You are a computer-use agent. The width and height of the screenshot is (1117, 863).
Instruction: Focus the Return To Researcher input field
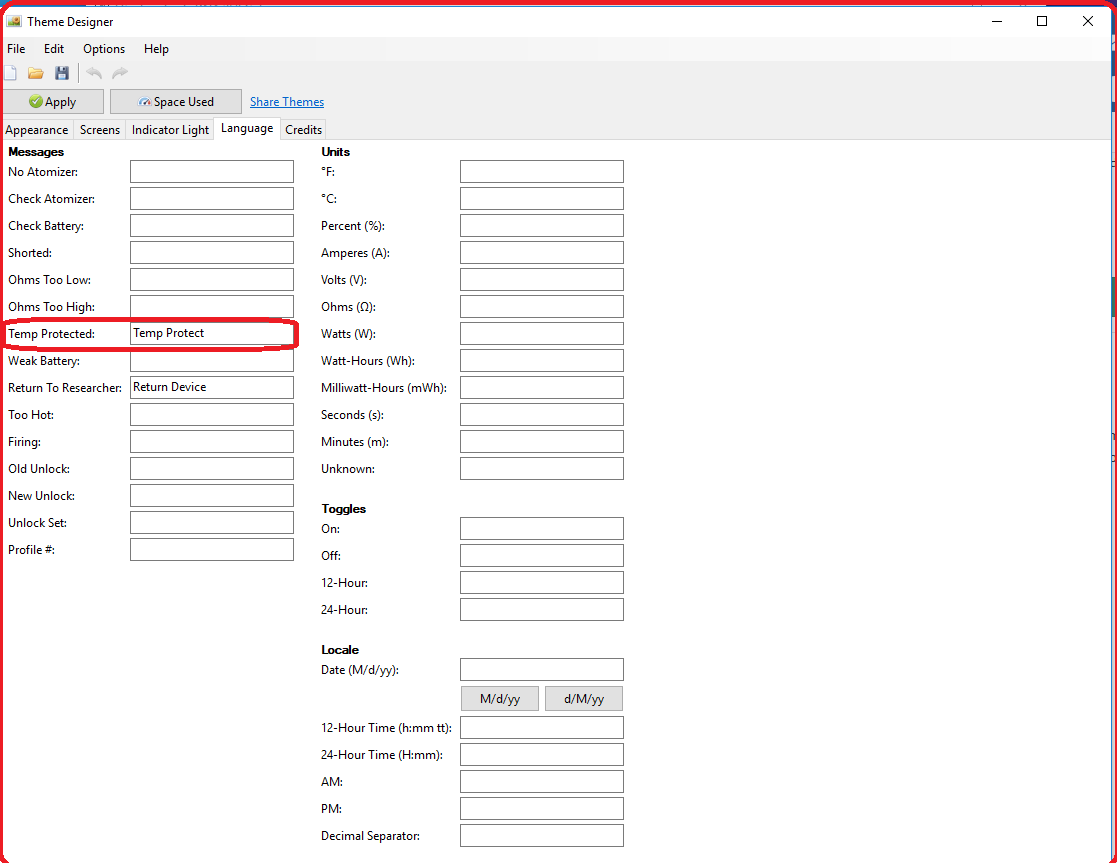pyautogui.click(x=211, y=388)
